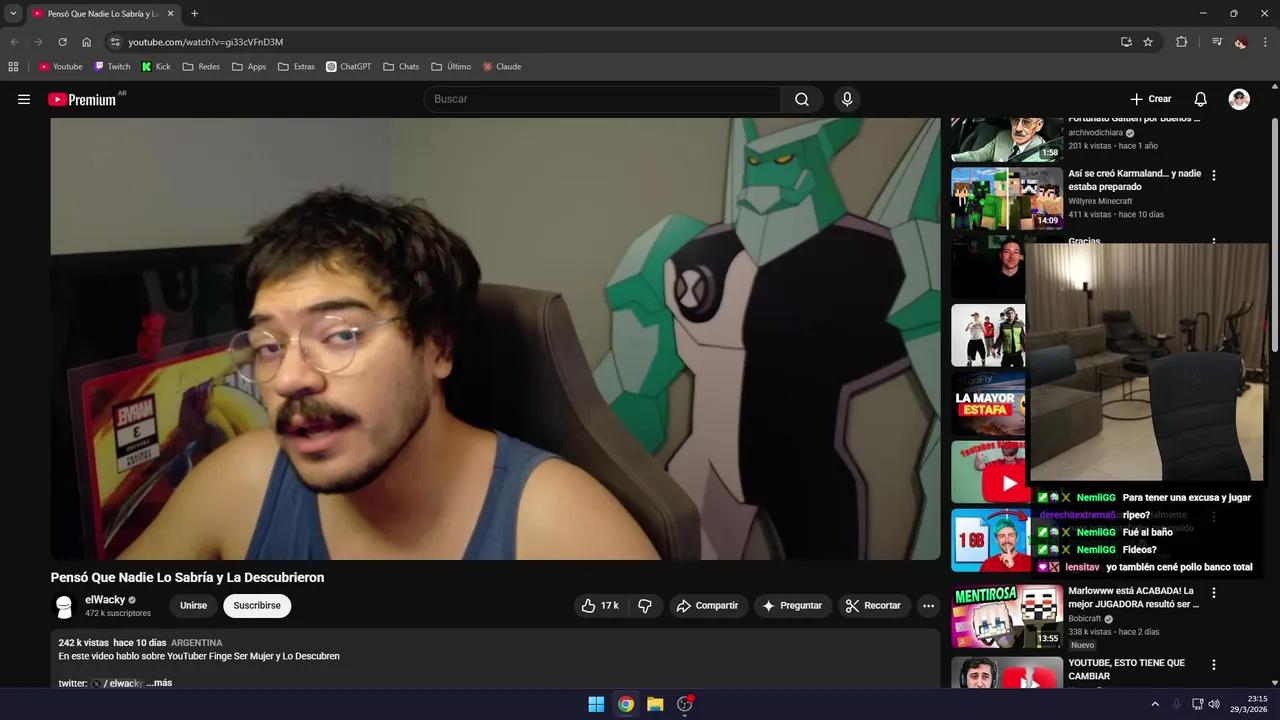Open the elWacky channel name link
The width and height of the screenshot is (1280, 720).
(105, 600)
